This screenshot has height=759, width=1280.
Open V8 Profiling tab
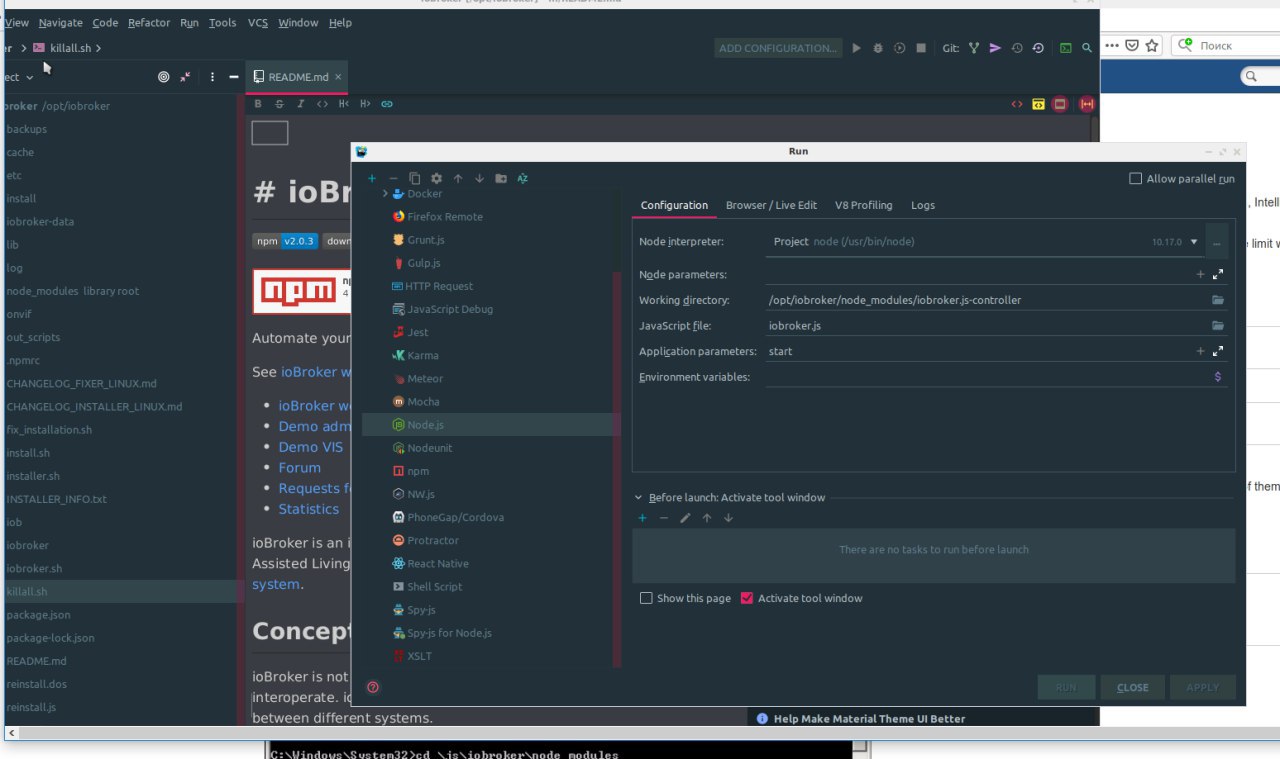tap(864, 205)
